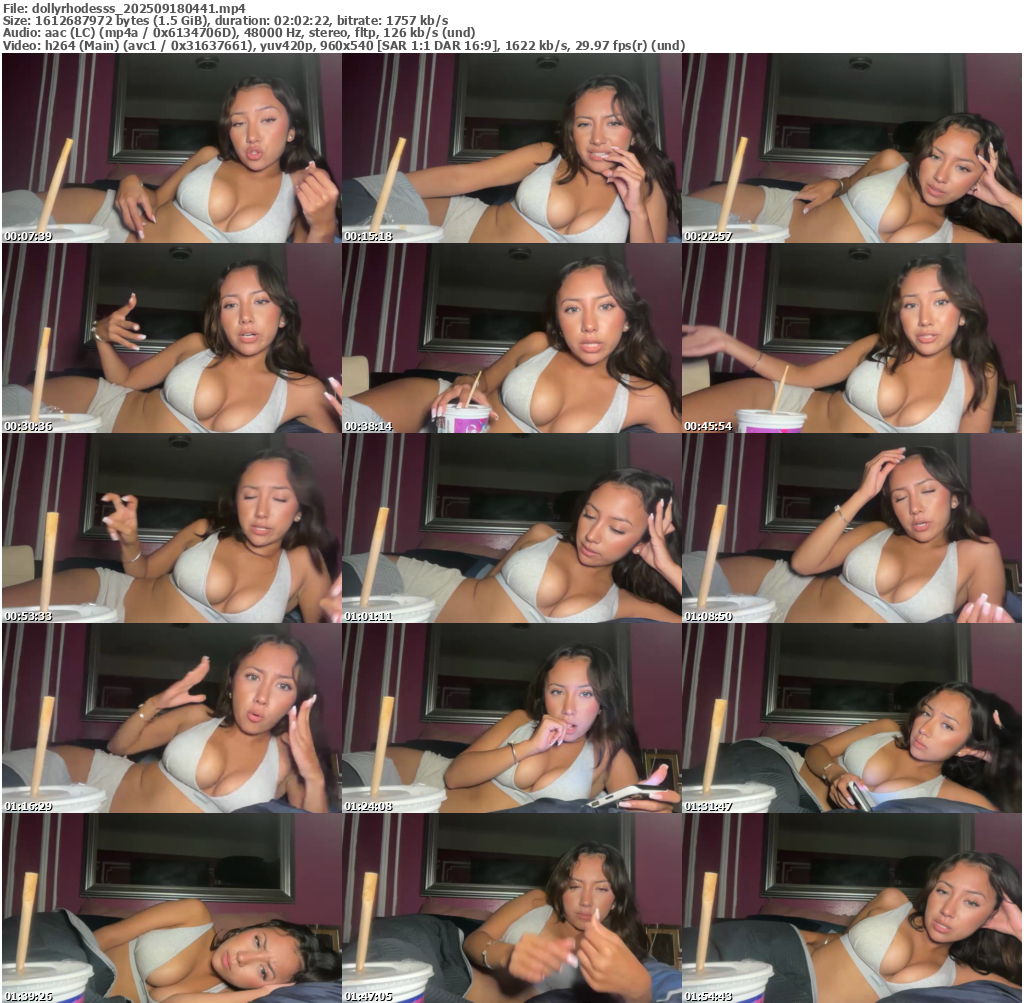
Task: Click the 01:08:50 frame
Action: pos(852,529)
